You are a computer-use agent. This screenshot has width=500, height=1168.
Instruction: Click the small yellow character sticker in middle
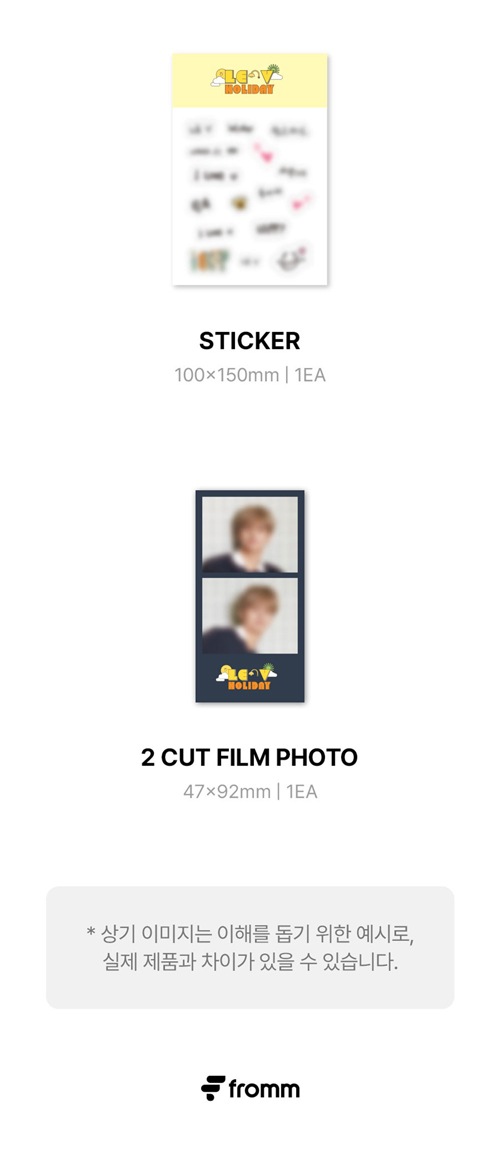[239, 202]
